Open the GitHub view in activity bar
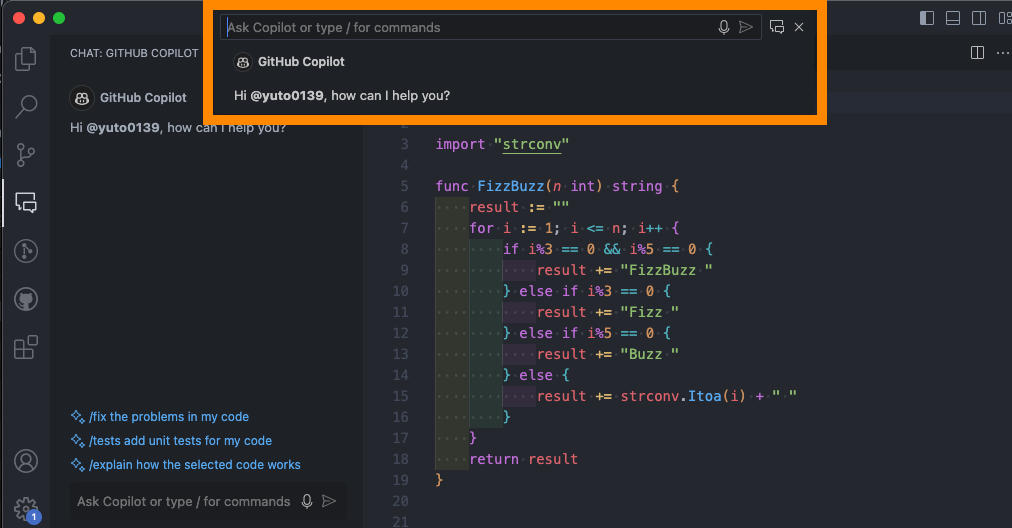1012x528 pixels. click(x=26, y=300)
